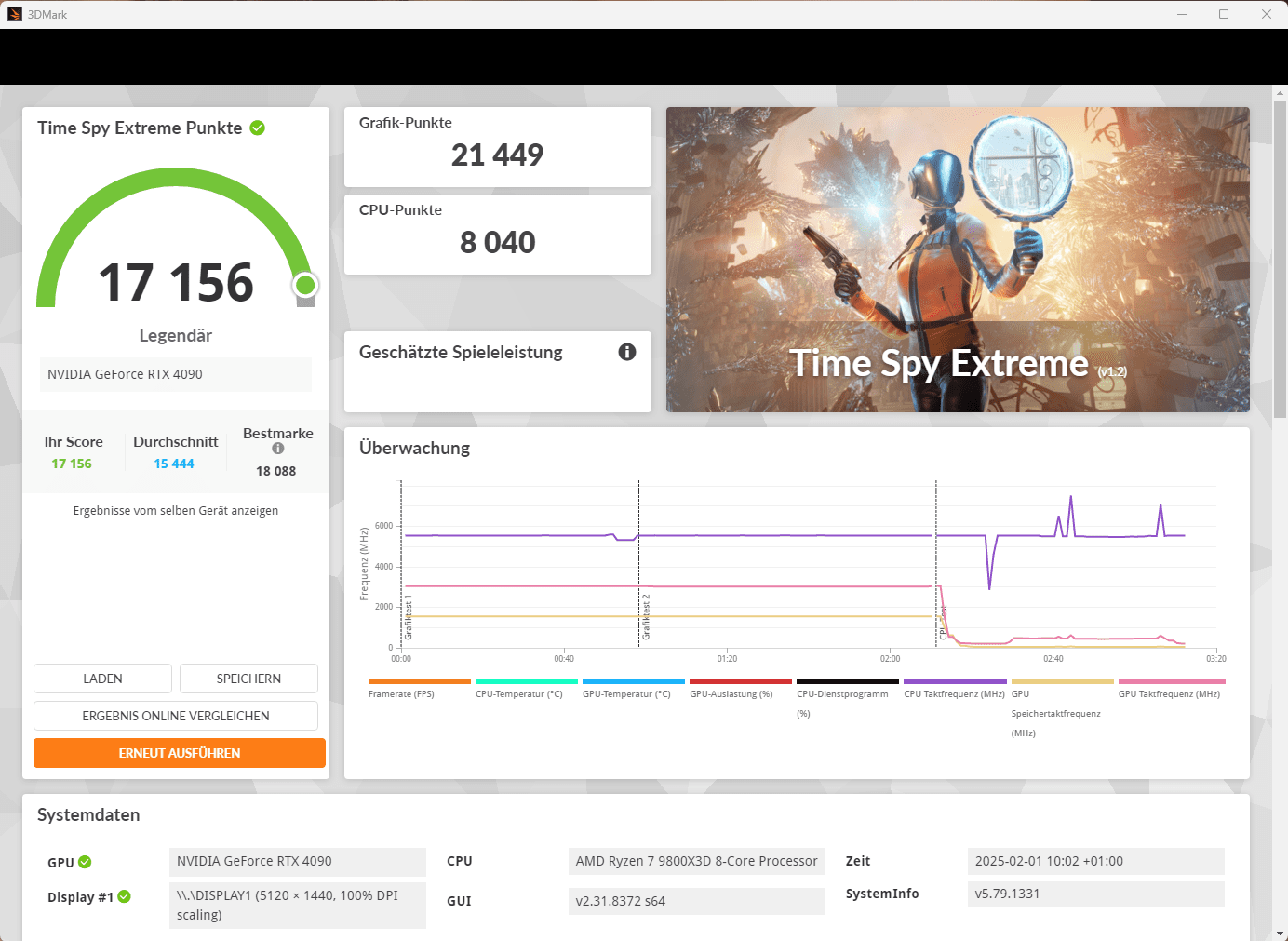1288x941 pixels.
Task: Open link Ergebnisse vom selben Gerät anzeigen
Action: [x=176, y=510]
